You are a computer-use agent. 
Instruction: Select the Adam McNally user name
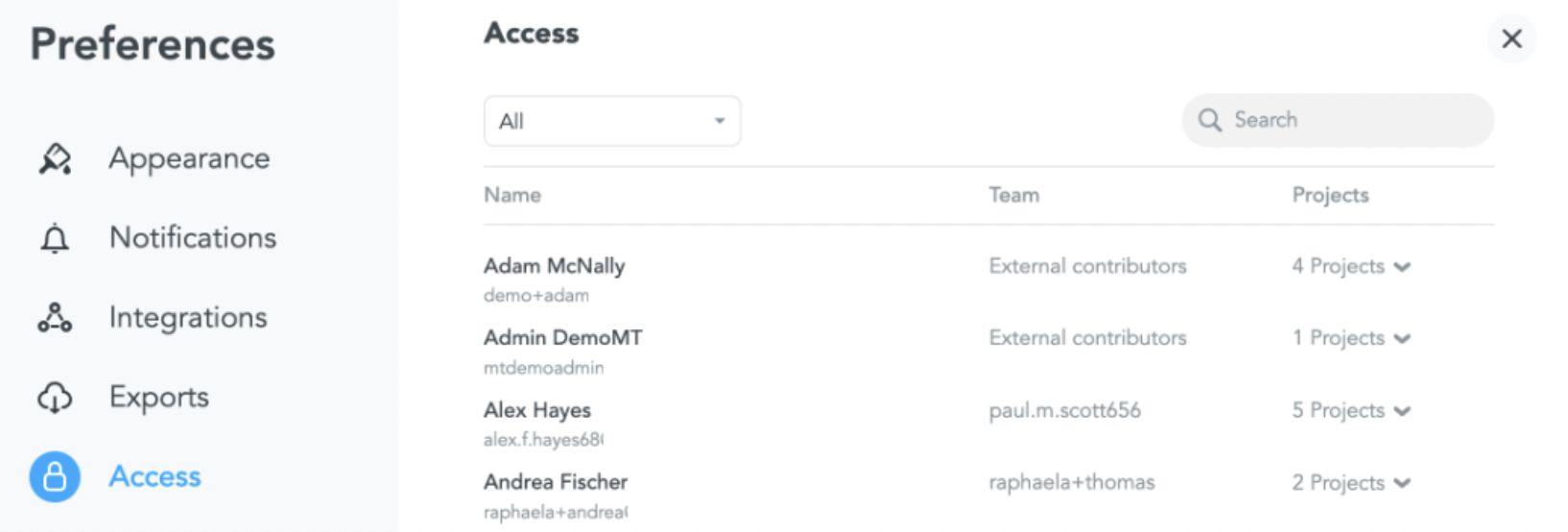(x=555, y=266)
